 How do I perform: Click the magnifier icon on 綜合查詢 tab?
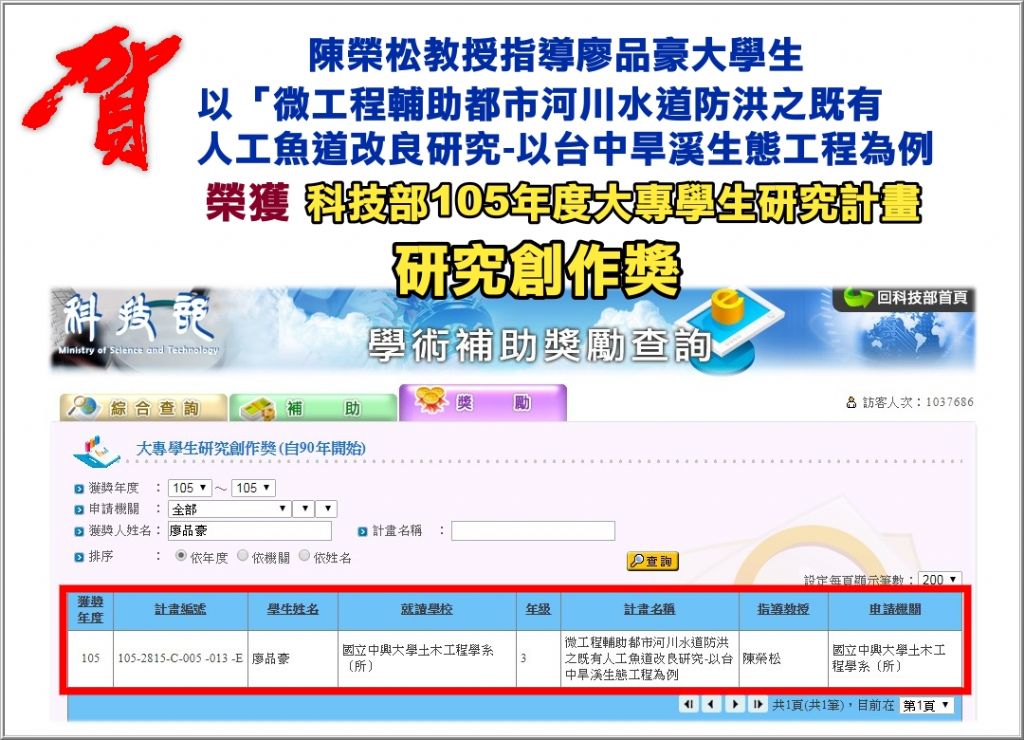click(x=84, y=407)
